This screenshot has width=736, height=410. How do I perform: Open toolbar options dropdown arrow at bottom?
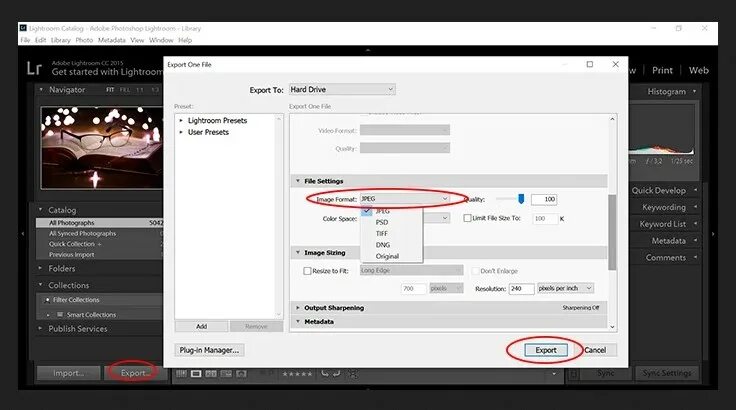554,374
